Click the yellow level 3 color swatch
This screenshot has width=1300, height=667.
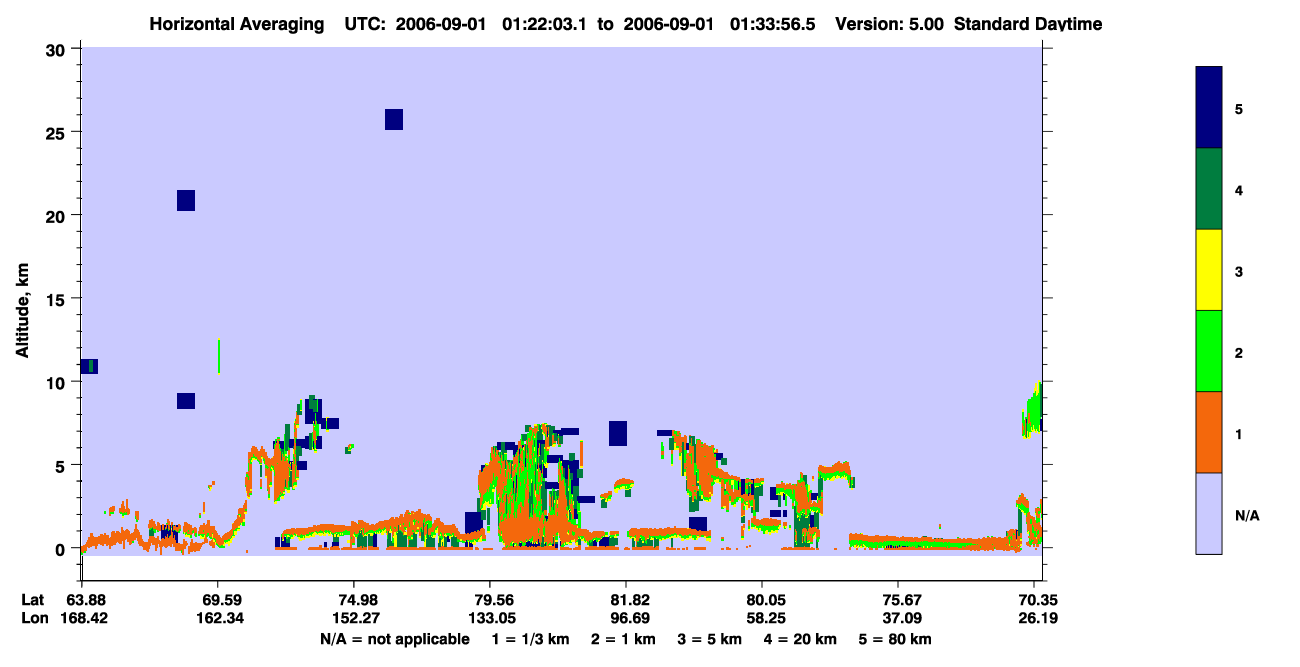pyautogui.click(x=1209, y=270)
